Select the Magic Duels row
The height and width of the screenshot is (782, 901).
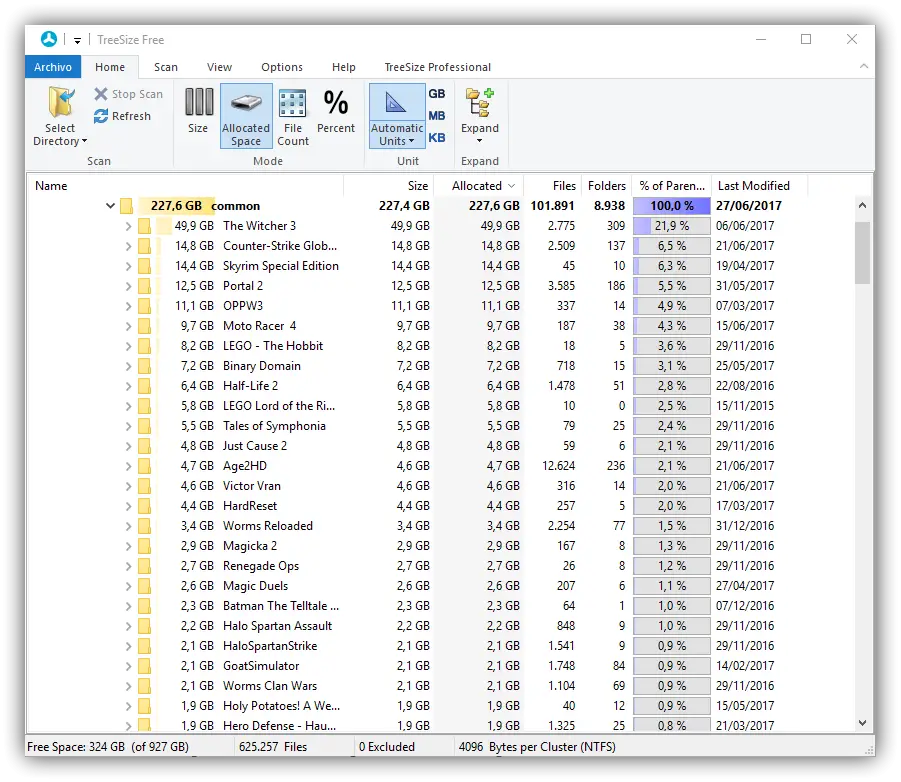[440, 586]
